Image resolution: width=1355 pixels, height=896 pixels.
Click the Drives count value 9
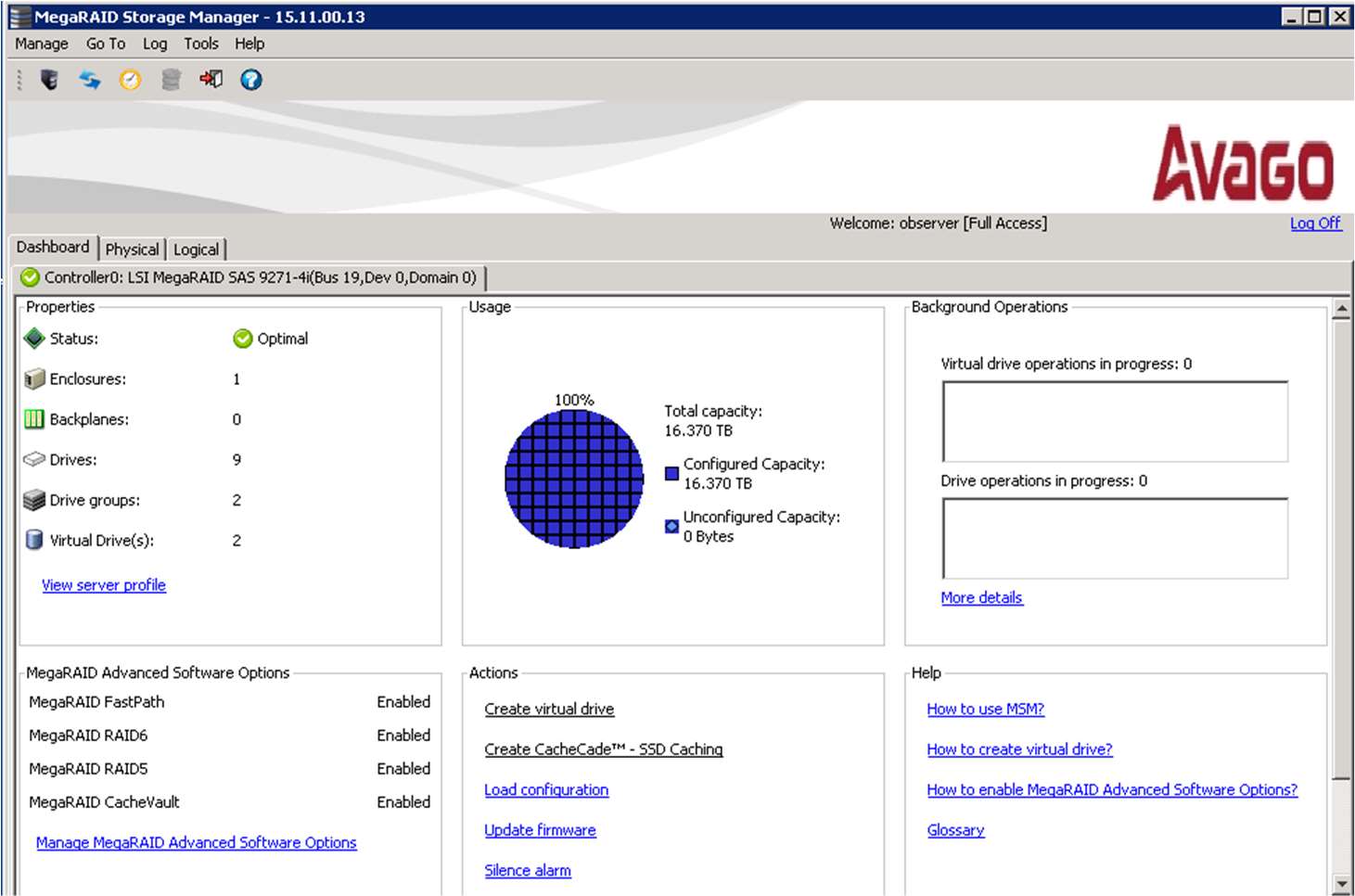pyautogui.click(x=236, y=459)
